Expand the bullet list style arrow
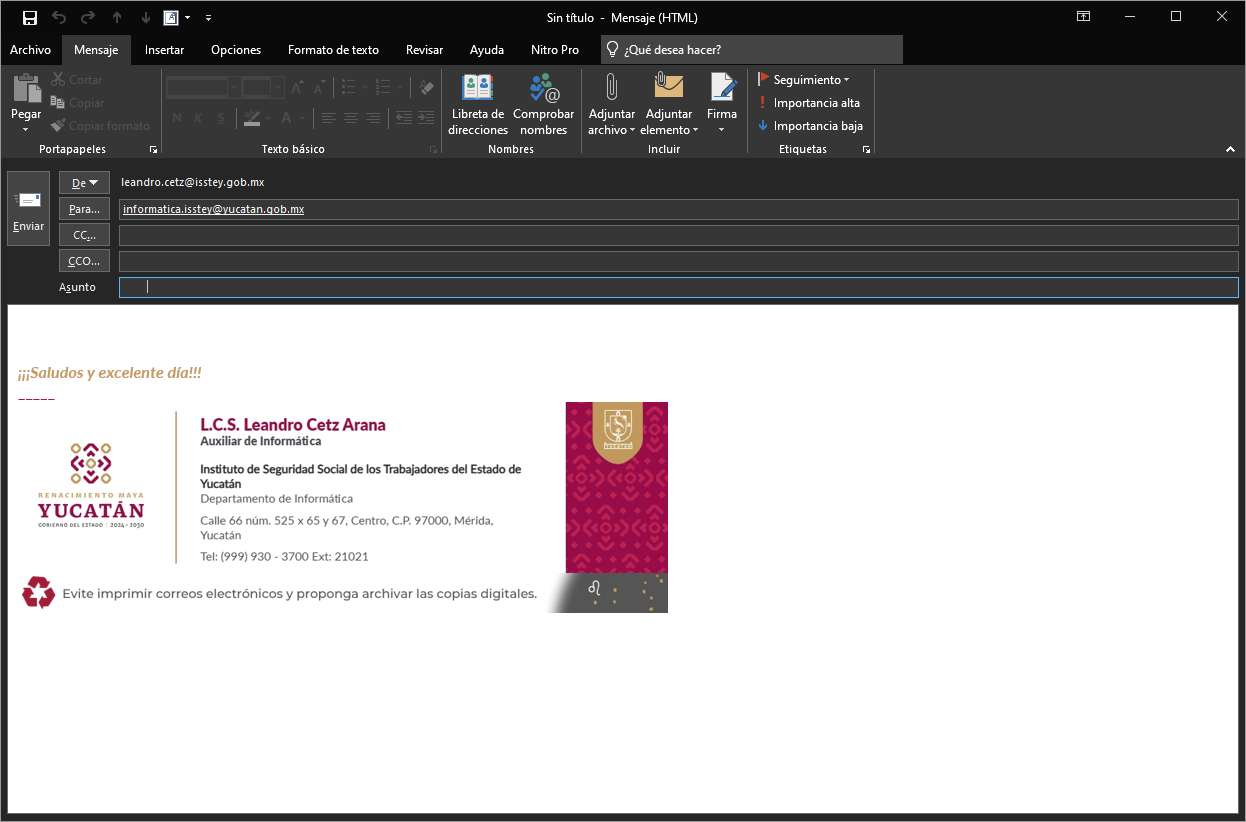 (x=366, y=88)
